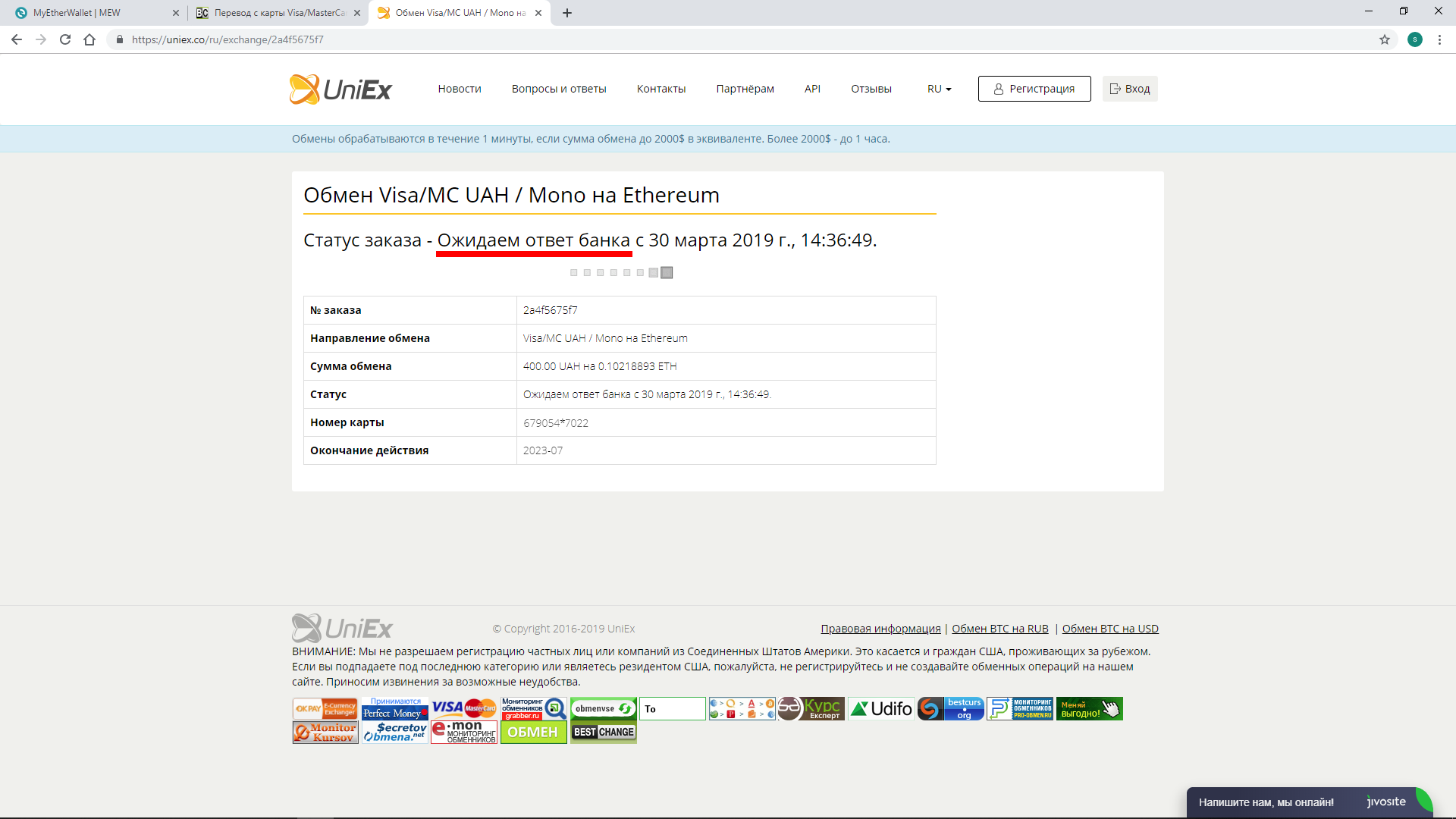The height and width of the screenshot is (819, 1456).
Task: Open the Новости menu item
Action: click(460, 89)
